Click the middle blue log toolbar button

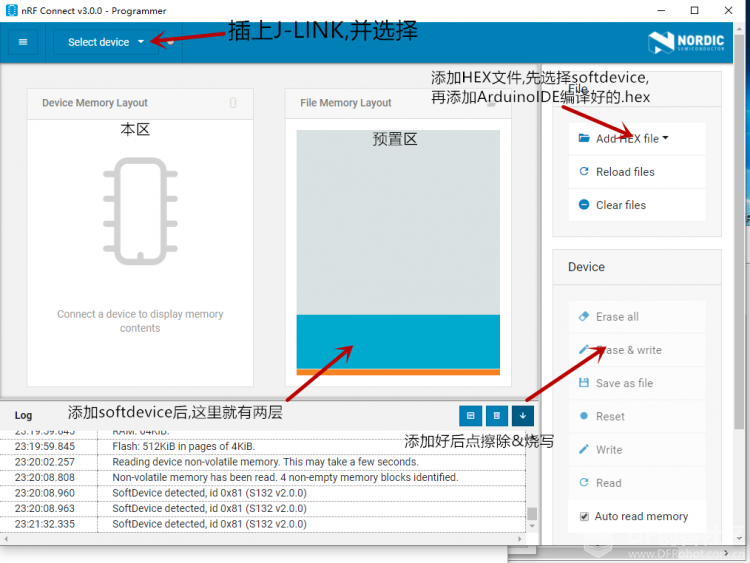tap(497, 416)
